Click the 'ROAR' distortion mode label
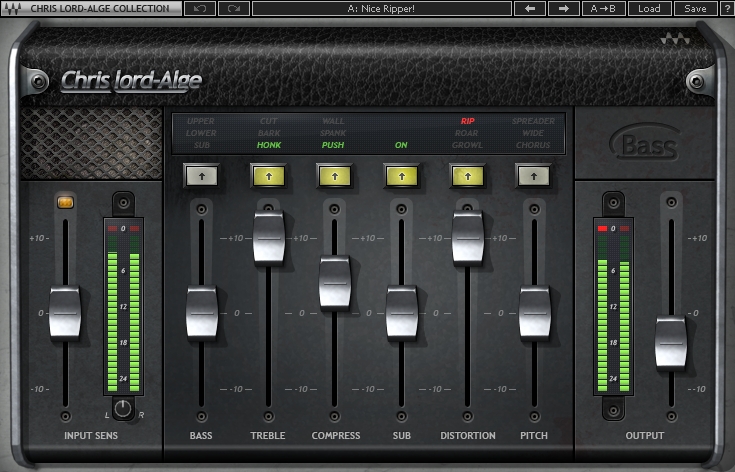Viewport: 735px width, 472px height. [x=467, y=133]
